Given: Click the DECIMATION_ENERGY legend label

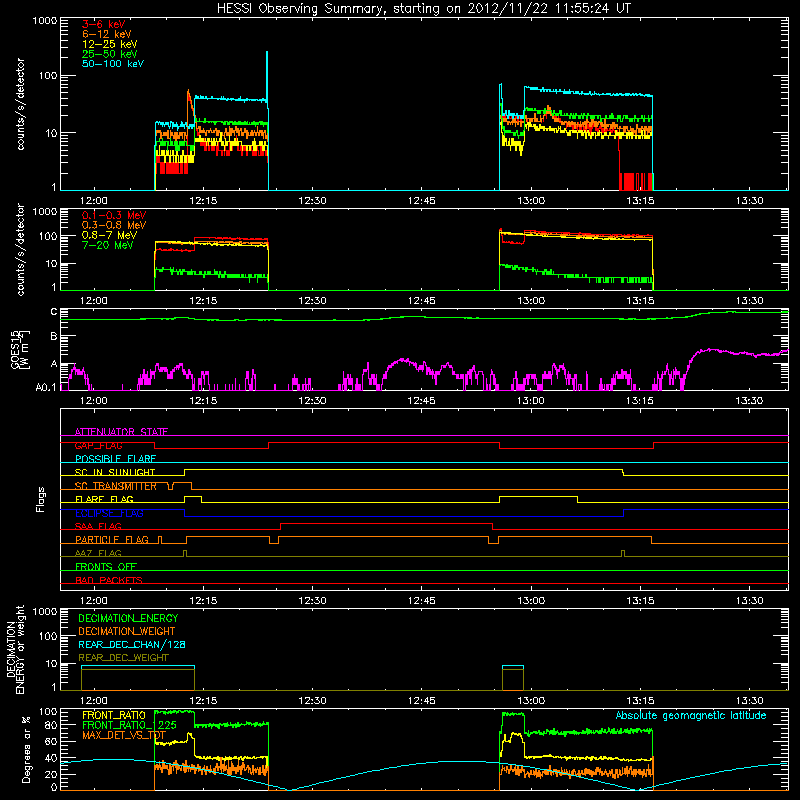Looking at the screenshot, I should click(128, 618).
